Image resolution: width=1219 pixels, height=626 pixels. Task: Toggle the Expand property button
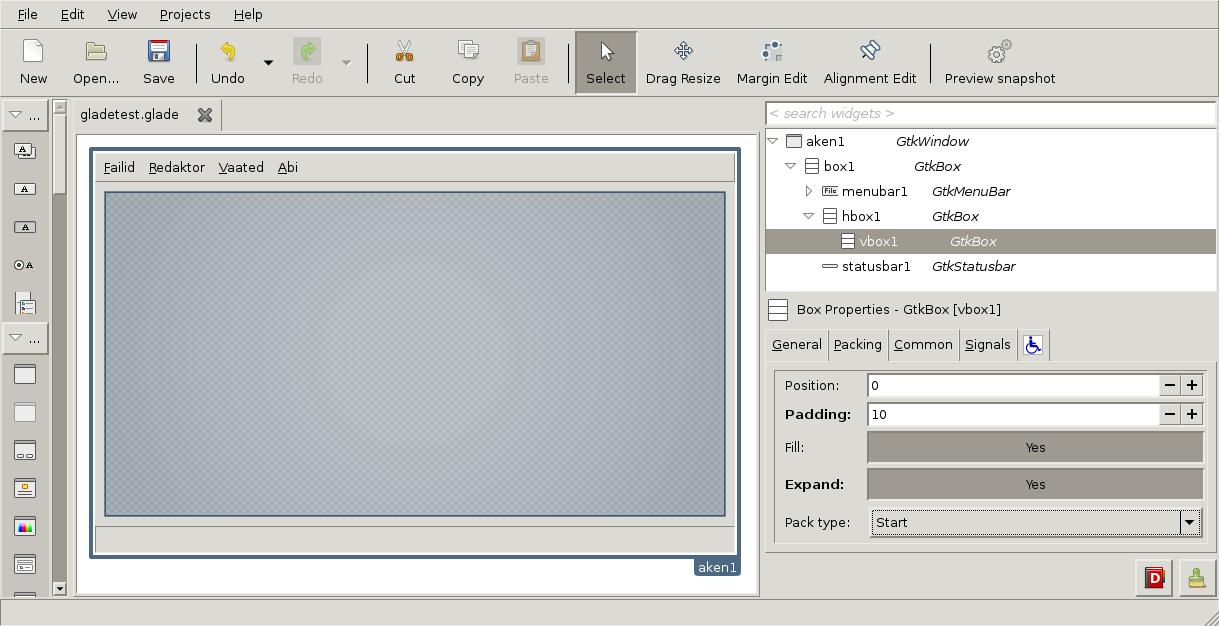click(1035, 485)
